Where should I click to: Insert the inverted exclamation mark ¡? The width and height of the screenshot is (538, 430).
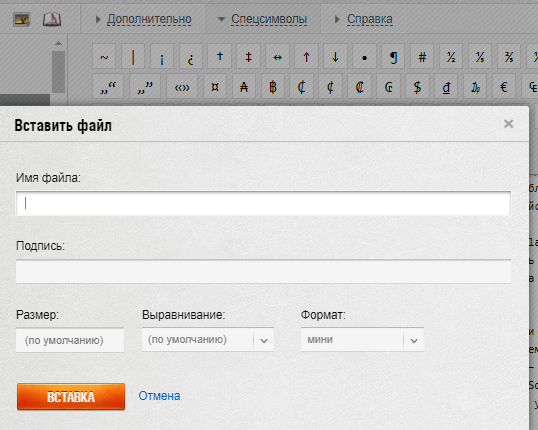click(162, 57)
